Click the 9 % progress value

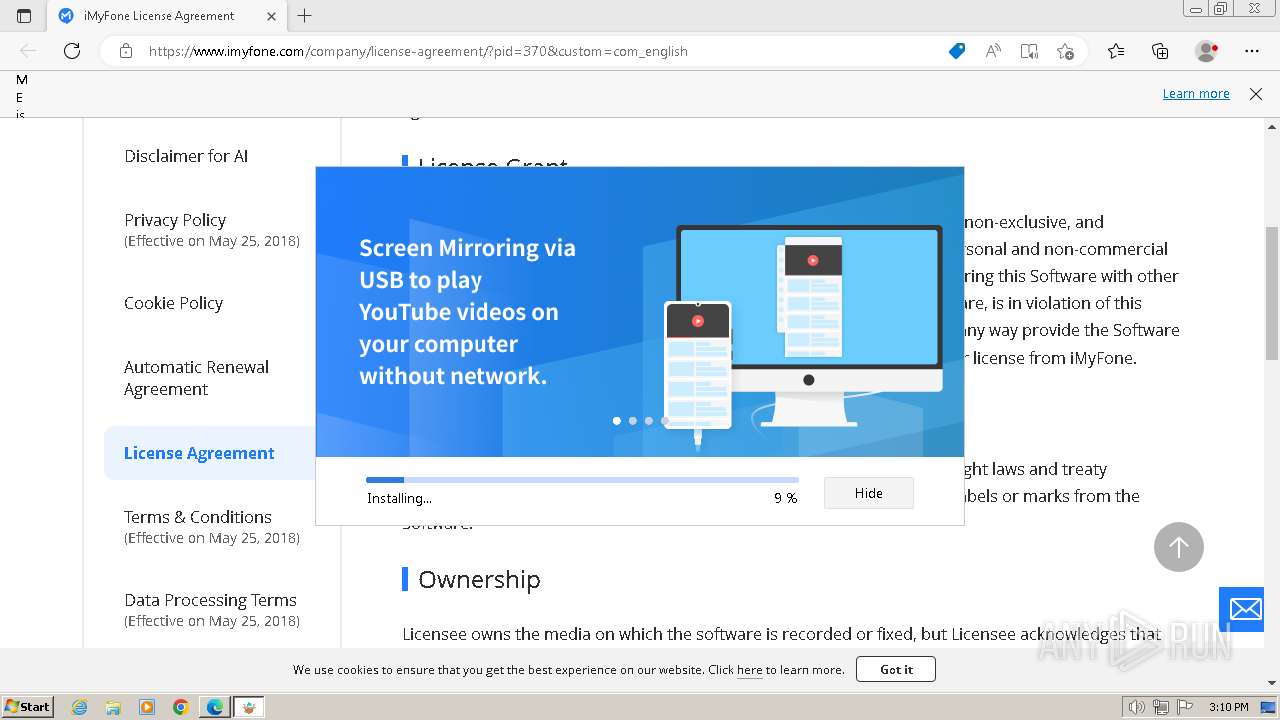[785, 498]
